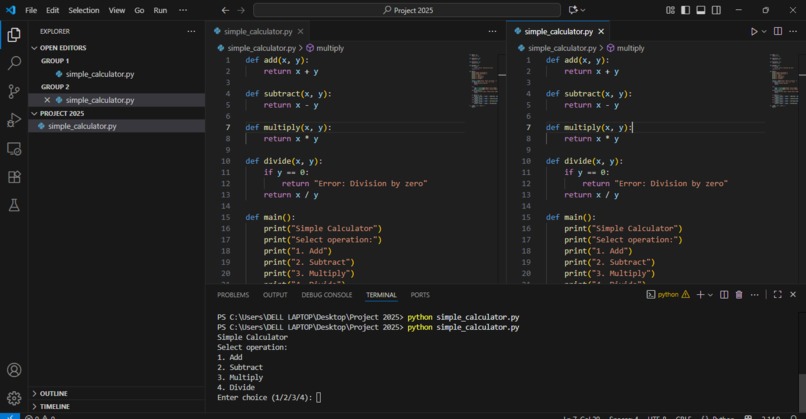Toggle the primary side bar layout button
This screenshot has width=806, height=419.
685,10
